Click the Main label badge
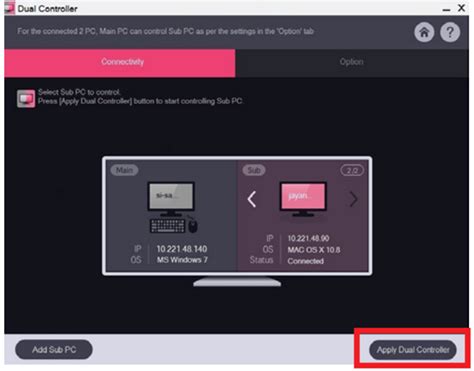Screen dimensions: 474x371 (x=124, y=170)
